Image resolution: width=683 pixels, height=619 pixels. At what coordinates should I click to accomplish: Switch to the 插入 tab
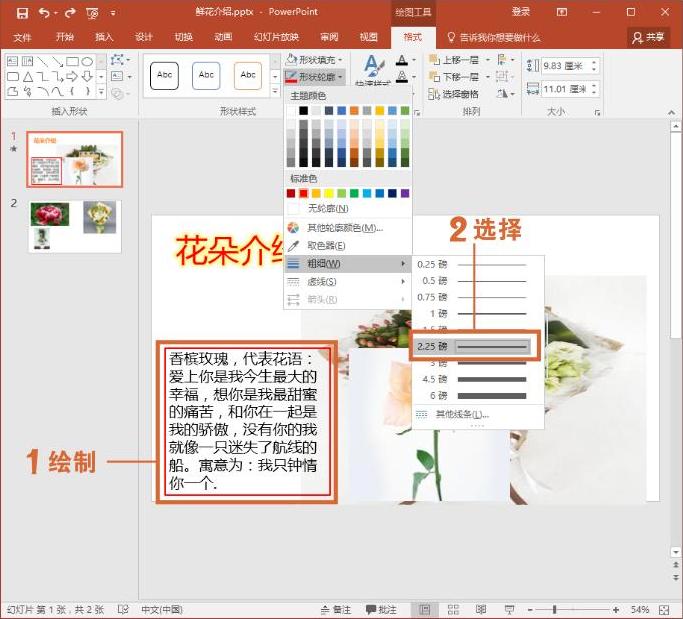[104, 37]
